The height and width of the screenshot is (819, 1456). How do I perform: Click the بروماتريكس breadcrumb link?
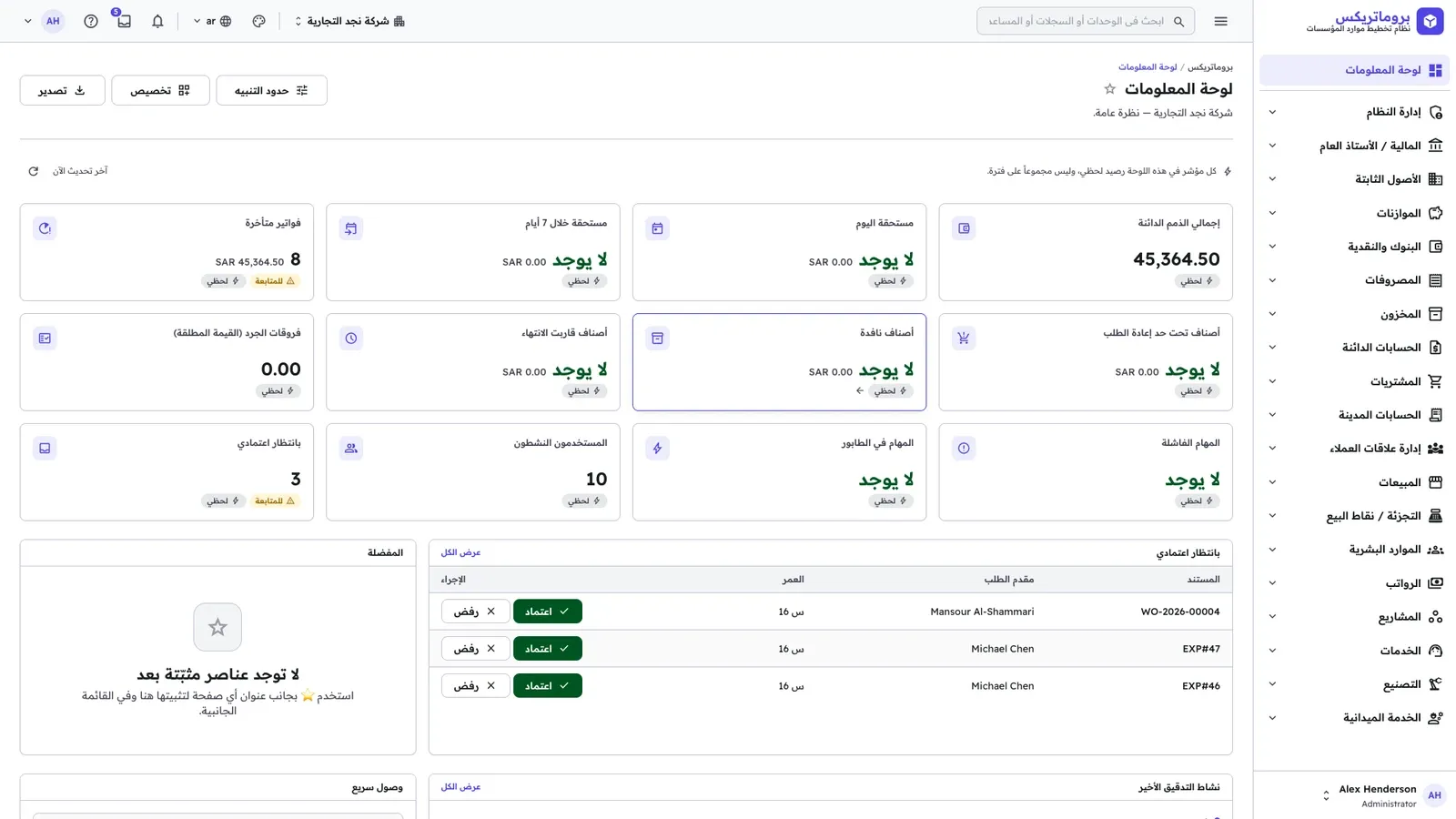coord(1210,67)
